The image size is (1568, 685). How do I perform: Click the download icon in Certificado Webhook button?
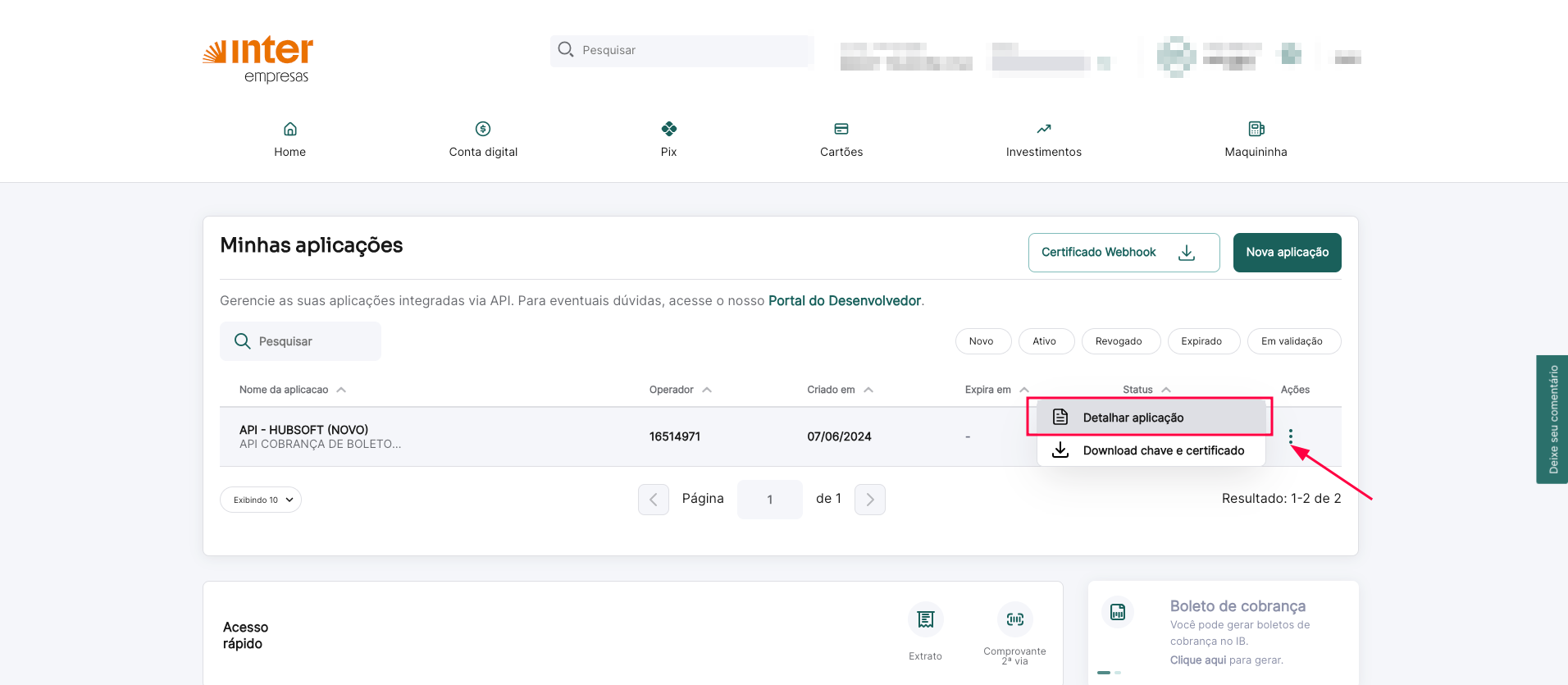pyautogui.click(x=1187, y=253)
